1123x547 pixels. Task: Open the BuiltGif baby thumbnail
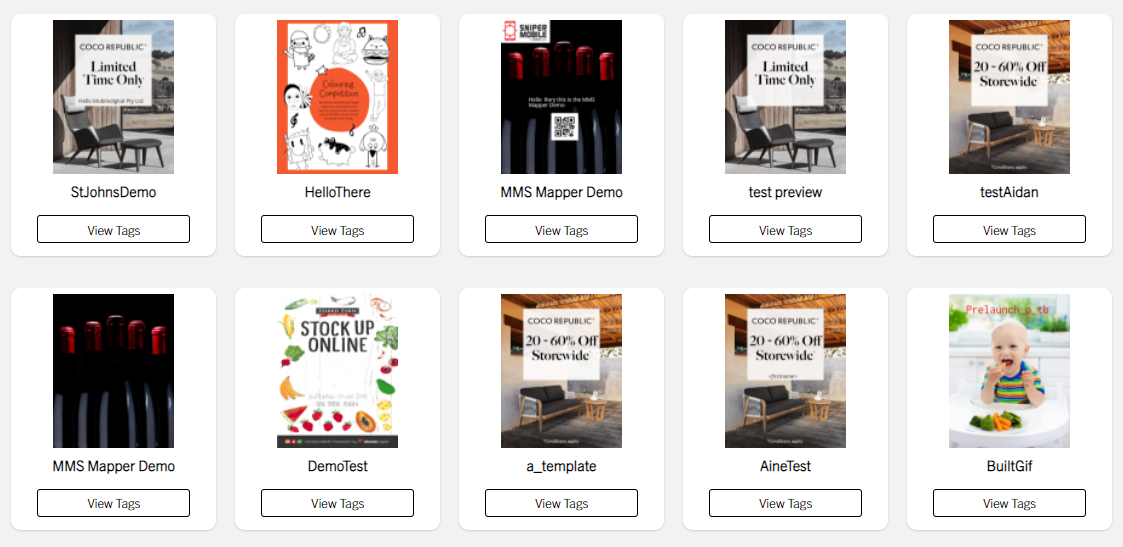pos(1010,371)
